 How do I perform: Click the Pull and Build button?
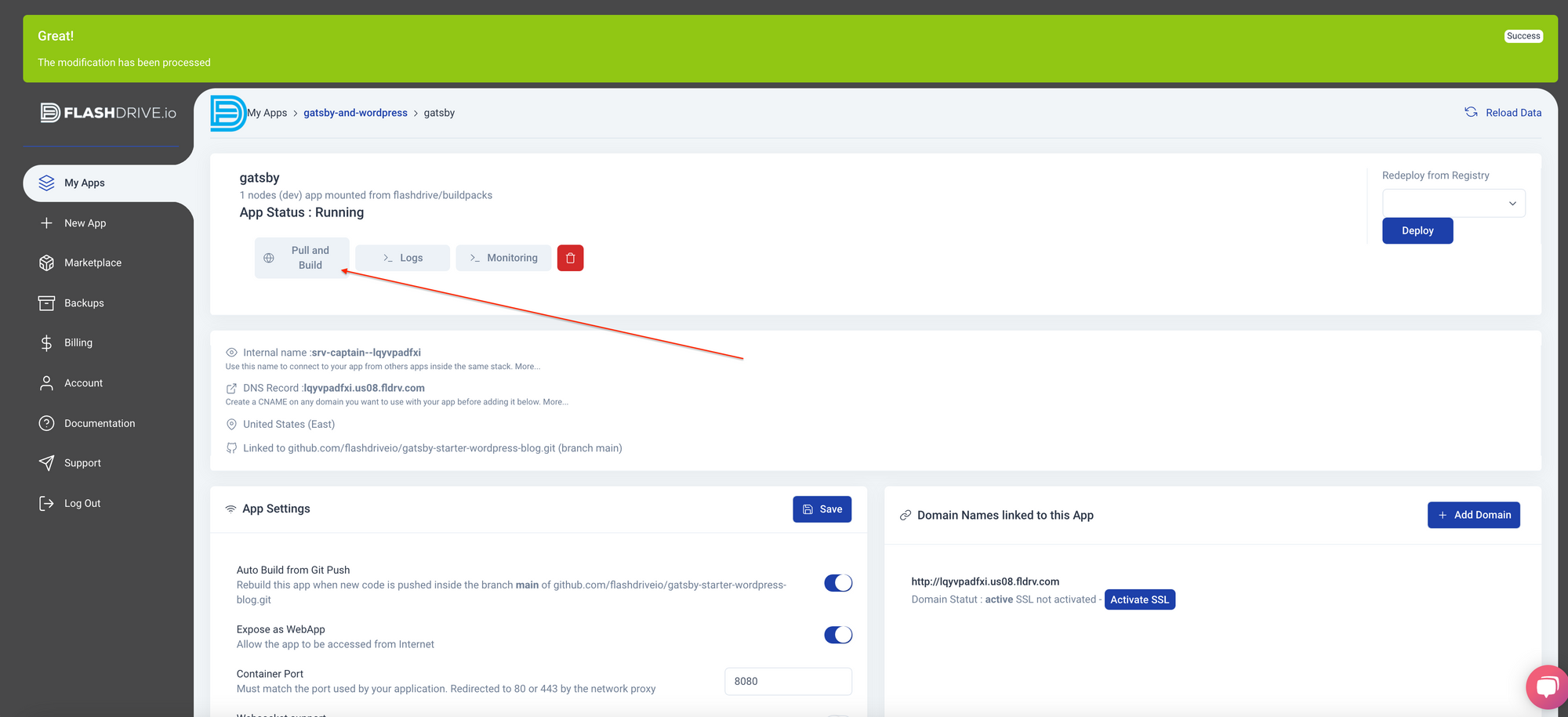coord(302,258)
